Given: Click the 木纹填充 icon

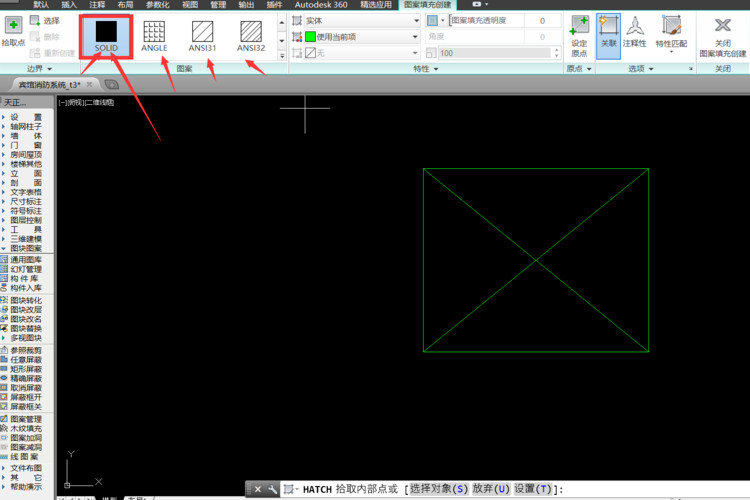Looking at the screenshot, I should [x=4, y=428].
